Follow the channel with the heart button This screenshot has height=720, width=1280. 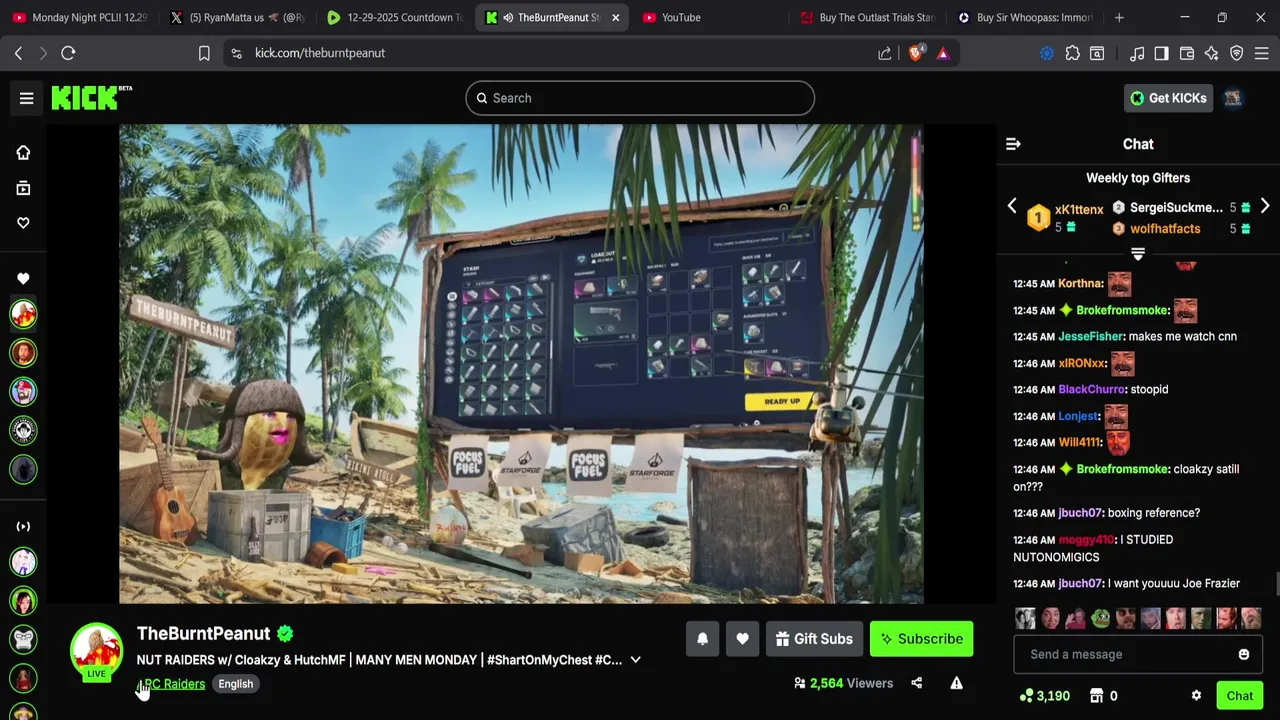[742, 639]
